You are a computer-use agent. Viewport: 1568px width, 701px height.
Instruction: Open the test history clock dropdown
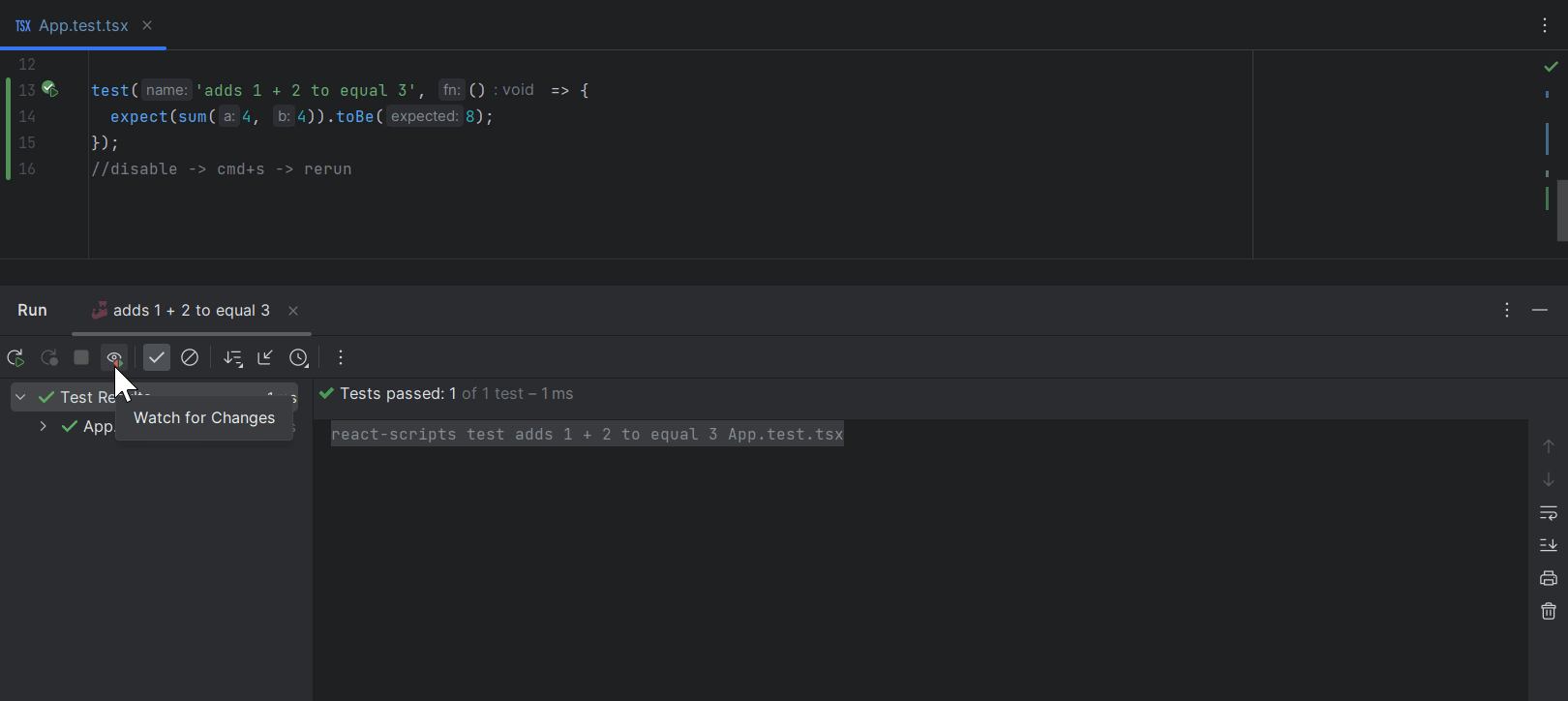pos(299,358)
